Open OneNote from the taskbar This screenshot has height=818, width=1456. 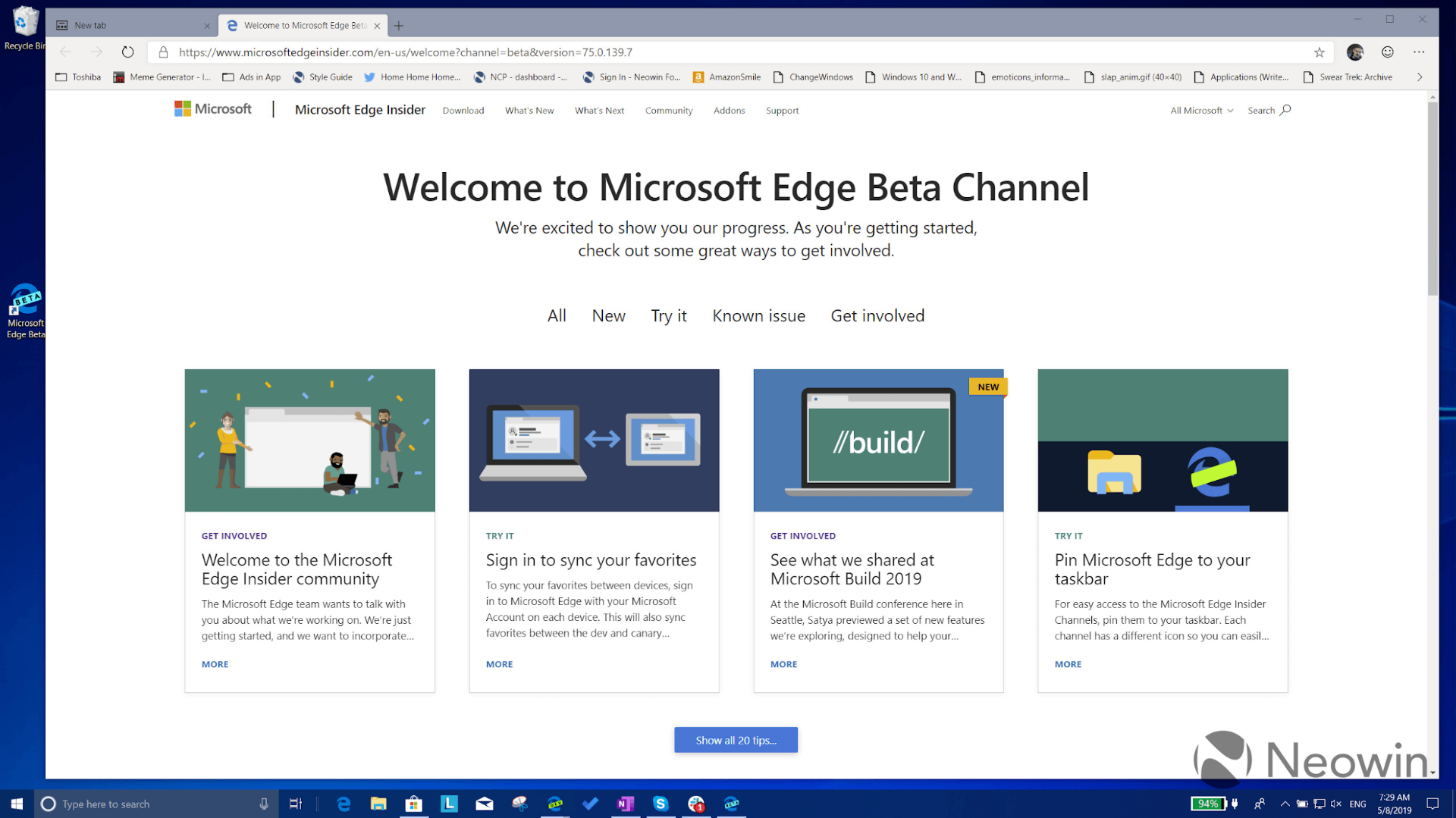tap(626, 804)
